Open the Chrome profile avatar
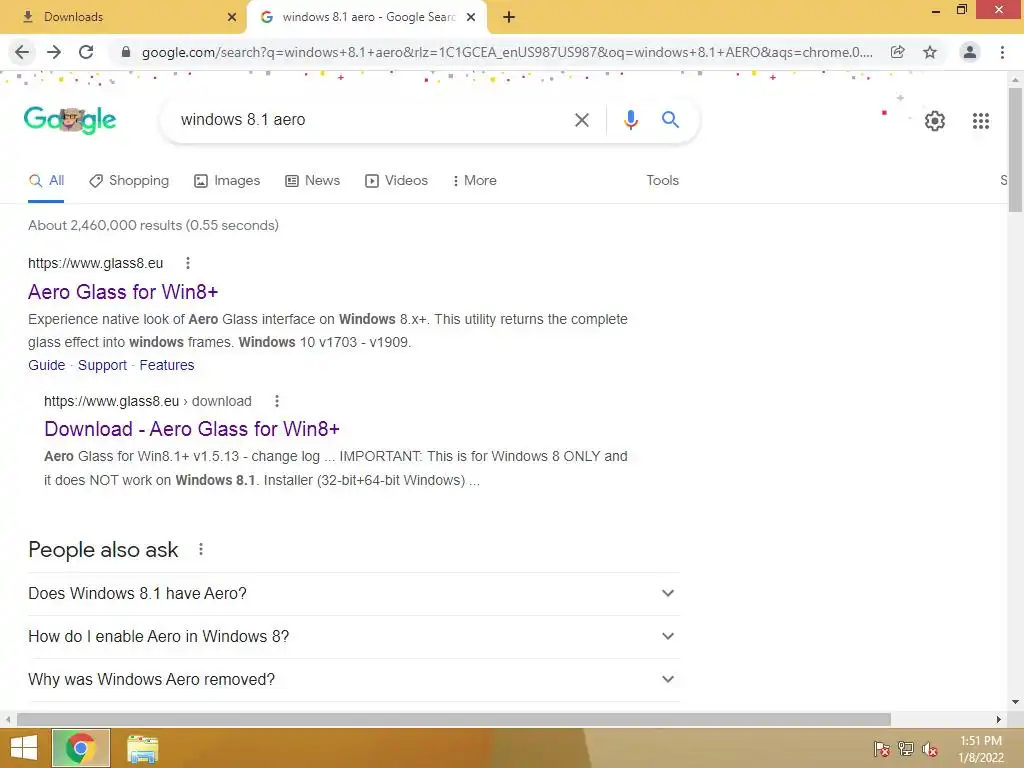1024x768 pixels. pyautogui.click(x=970, y=52)
